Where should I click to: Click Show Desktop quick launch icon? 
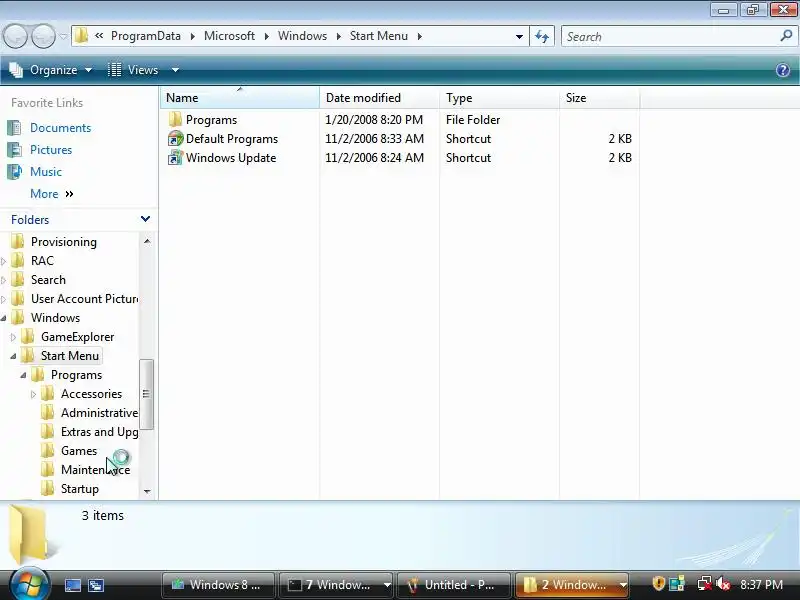tap(72, 585)
